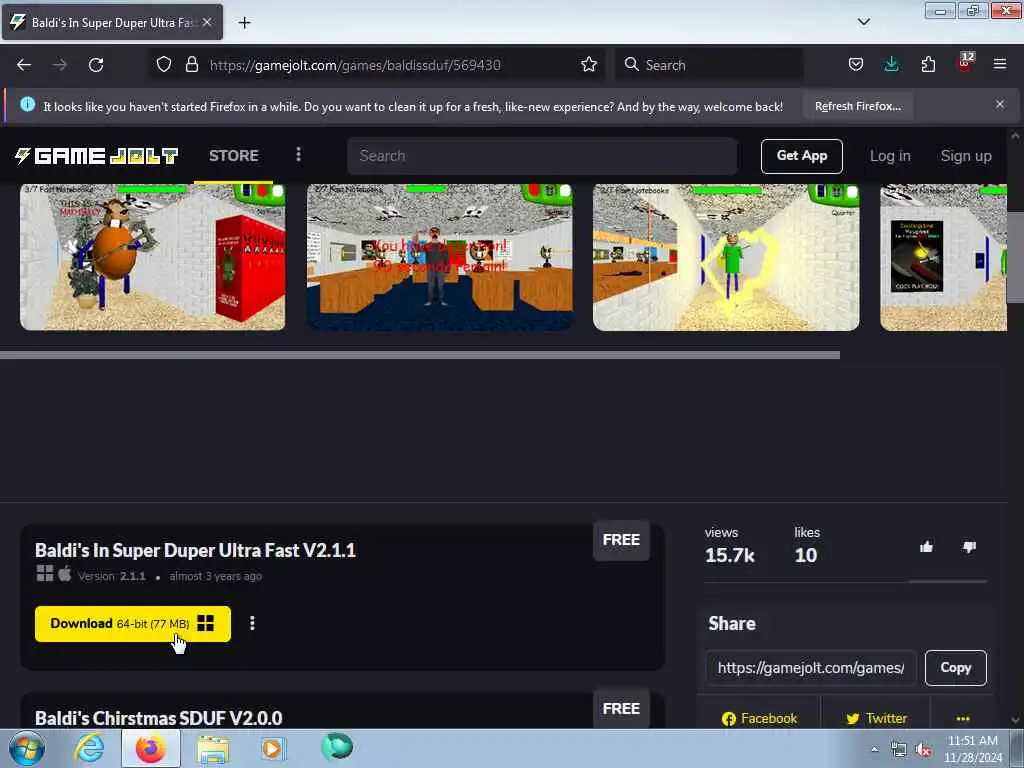Launch Internet Explorer from the taskbar
1024x768 pixels.
pyautogui.click(x=89, y=748)
